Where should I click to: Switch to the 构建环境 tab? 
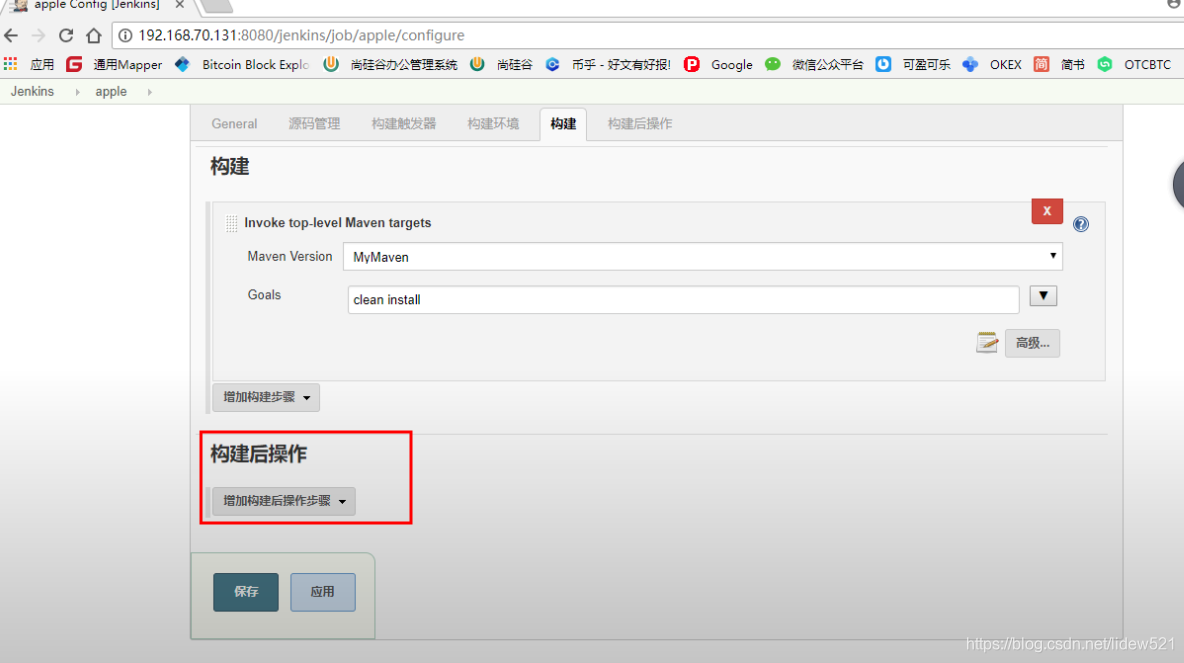[x=492, y=124]
